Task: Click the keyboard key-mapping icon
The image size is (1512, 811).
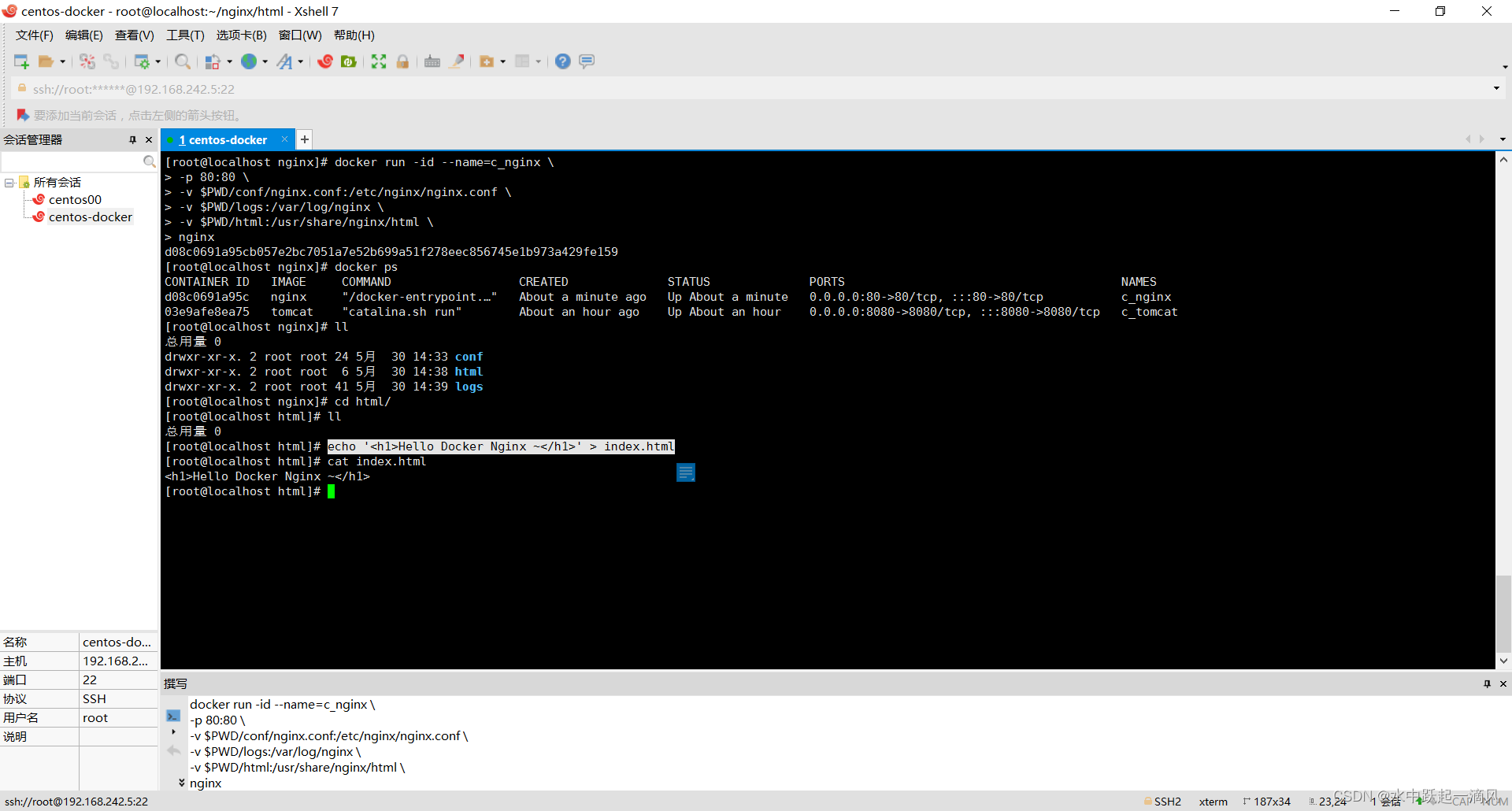Action: (x=432, y=61)
